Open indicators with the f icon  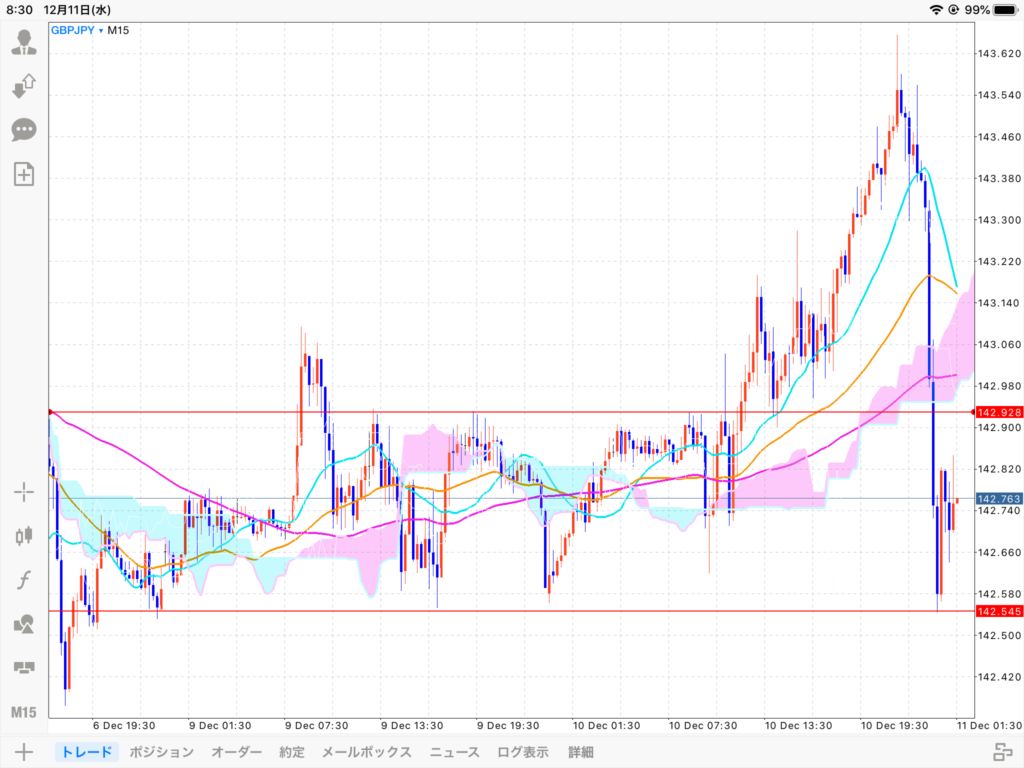[x=24, y=580]
